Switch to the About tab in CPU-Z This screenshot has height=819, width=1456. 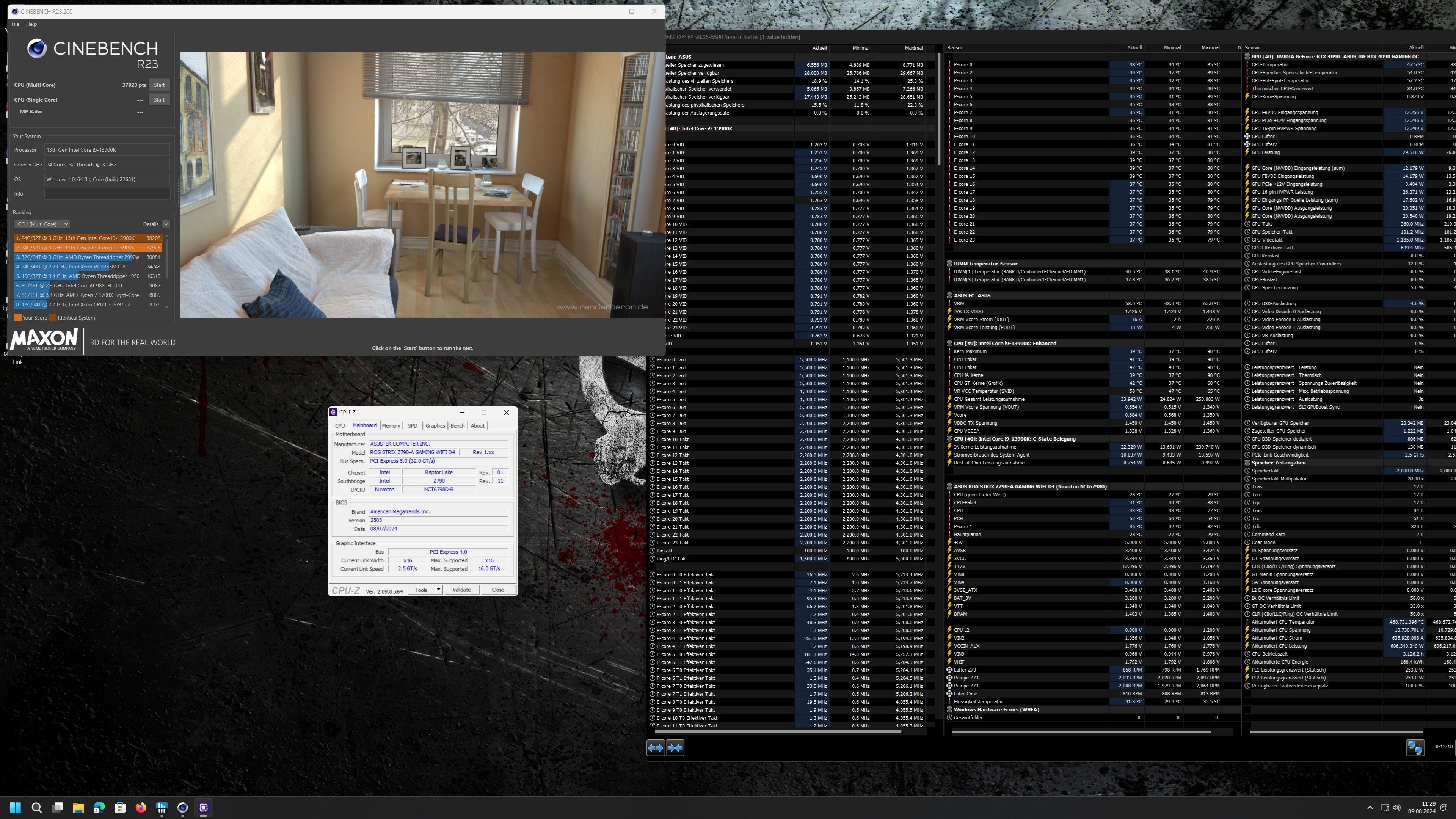pyautogui.click(x=478, y=425)
